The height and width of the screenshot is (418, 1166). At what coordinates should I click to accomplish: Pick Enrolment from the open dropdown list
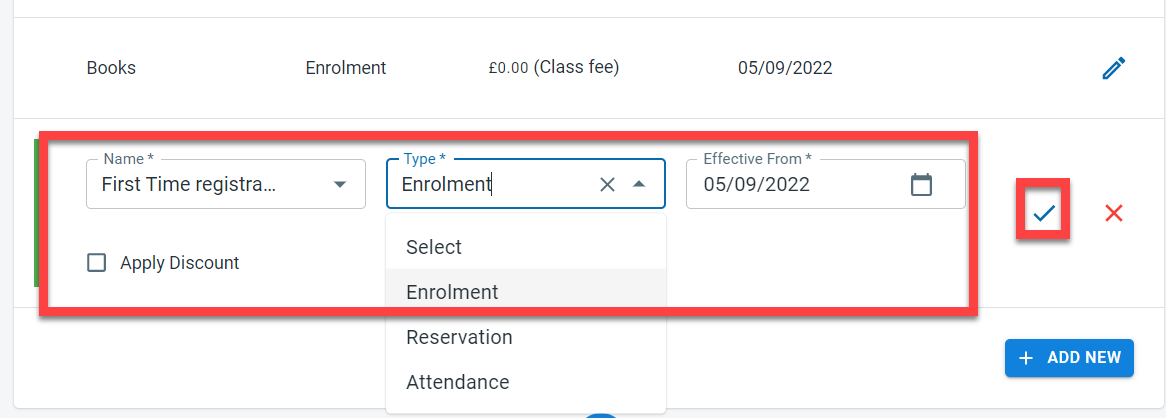click(x=452, y=292)
